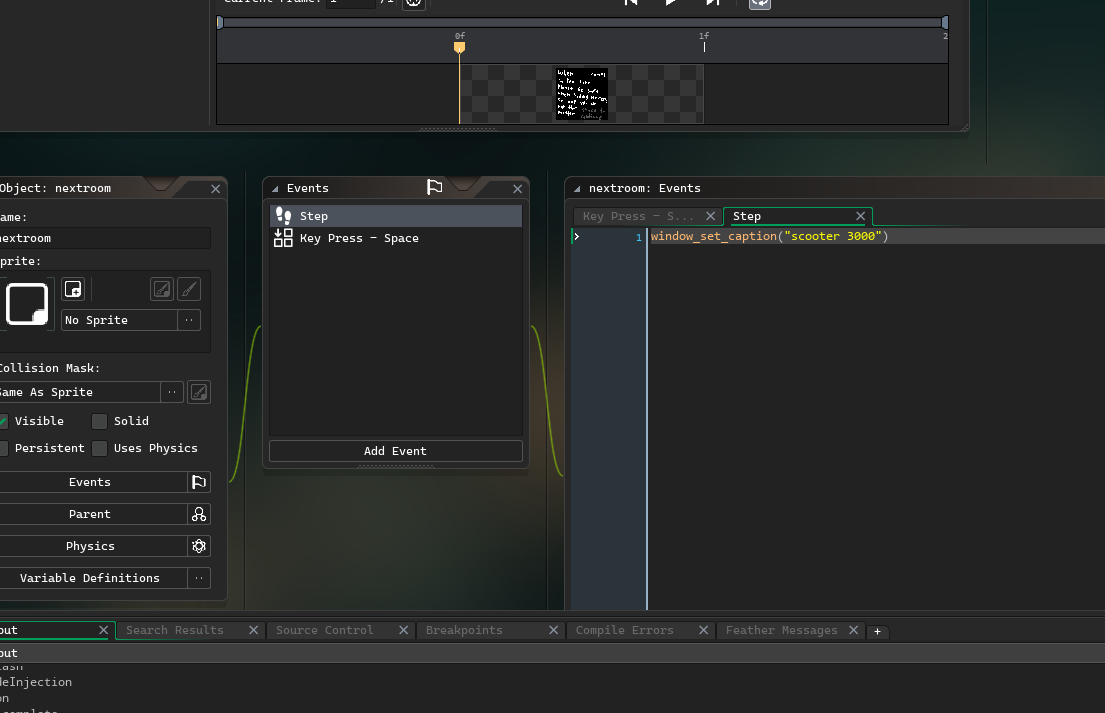Toggle the Visible checkbox
Screen dimensions: 1105x713
pyautogui.click(x=3, y=421)
